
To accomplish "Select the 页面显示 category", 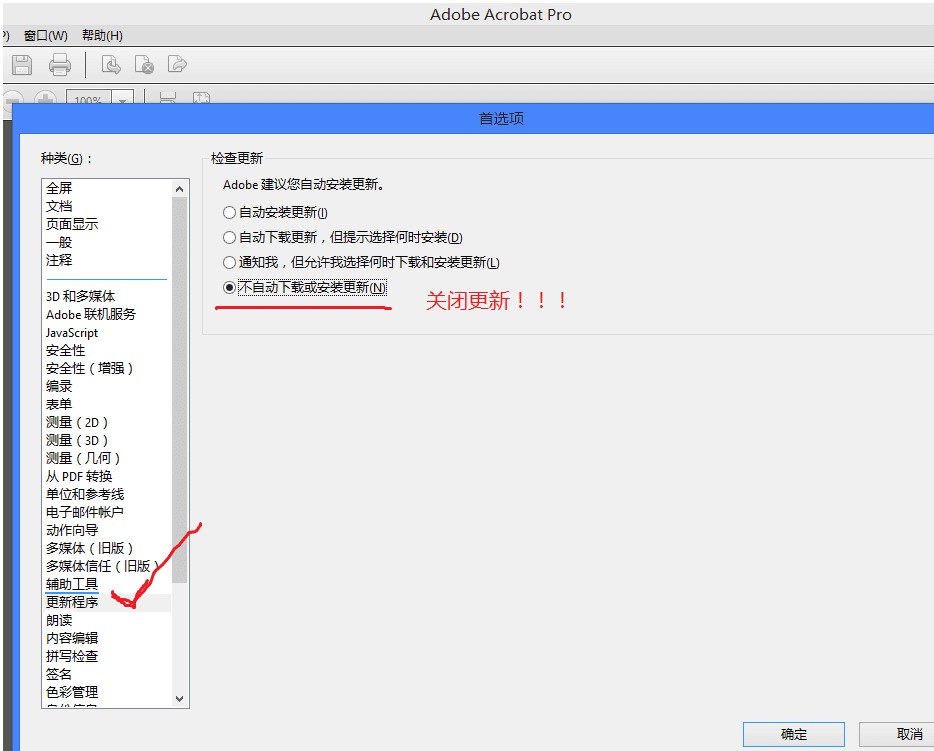I will click(x=72, y=224).
